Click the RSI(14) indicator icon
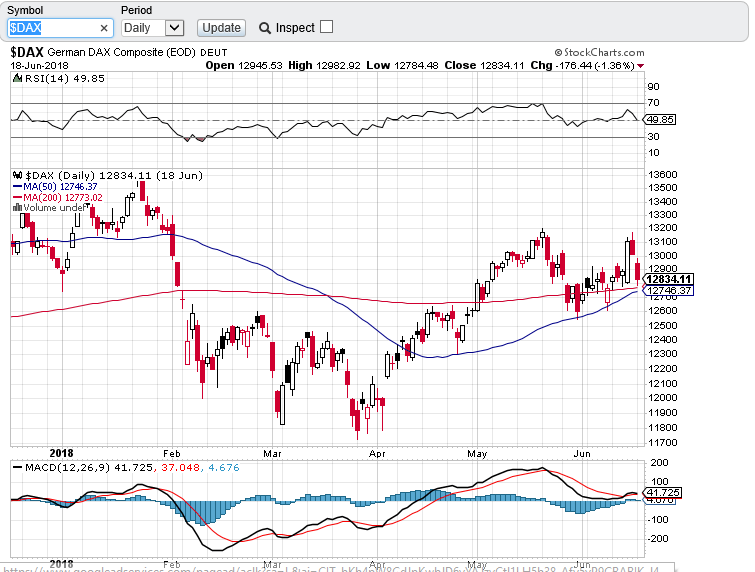The width and height of the screenshot is (755, 572). pos(17,78)
